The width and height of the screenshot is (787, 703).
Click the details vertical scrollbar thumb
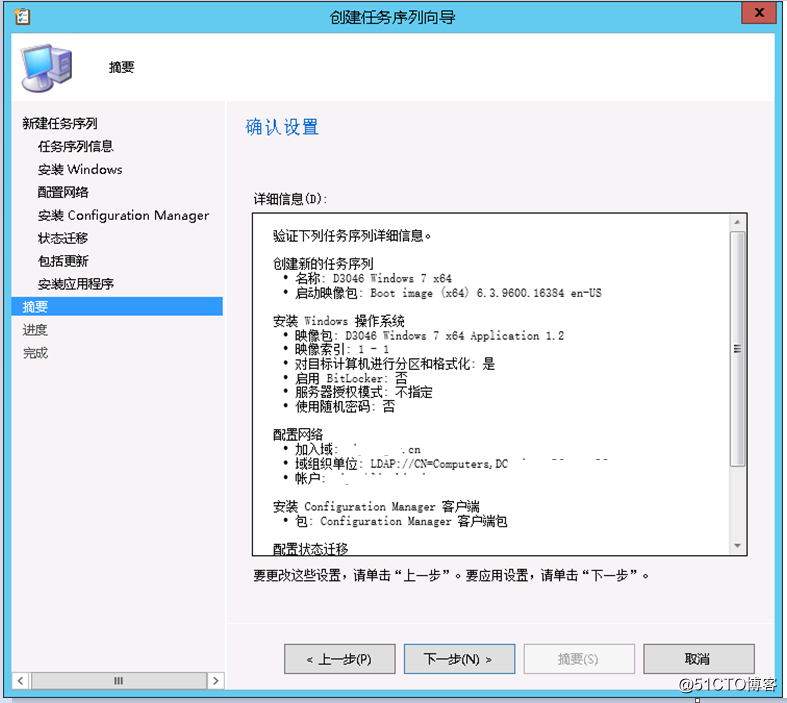tap(737, 349)
